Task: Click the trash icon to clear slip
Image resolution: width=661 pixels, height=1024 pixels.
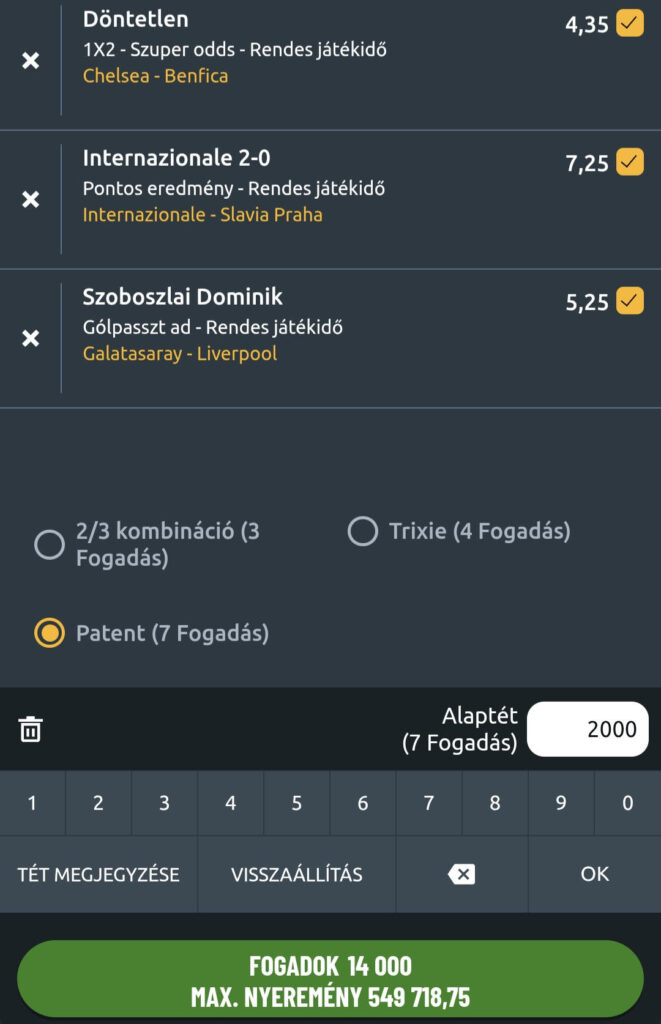Action: [31, 730]
